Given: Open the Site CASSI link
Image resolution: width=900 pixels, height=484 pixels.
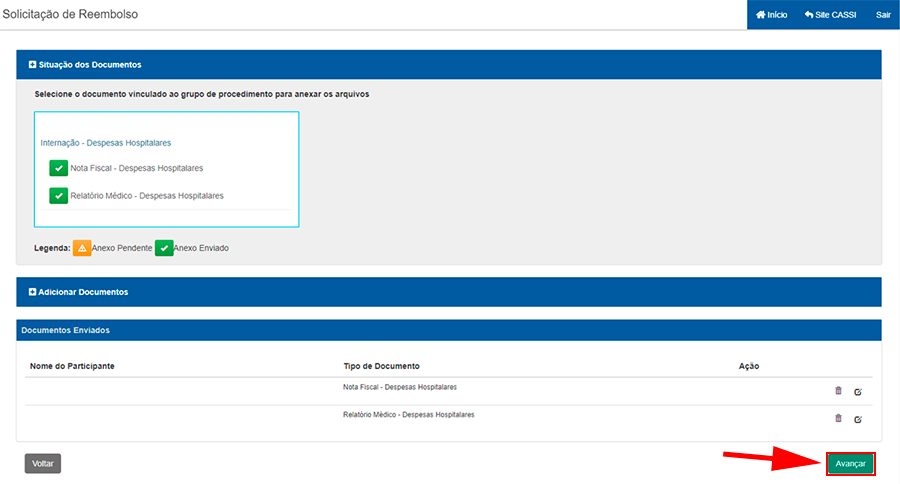Looking at the screenshot, I should tap(830, 15).
